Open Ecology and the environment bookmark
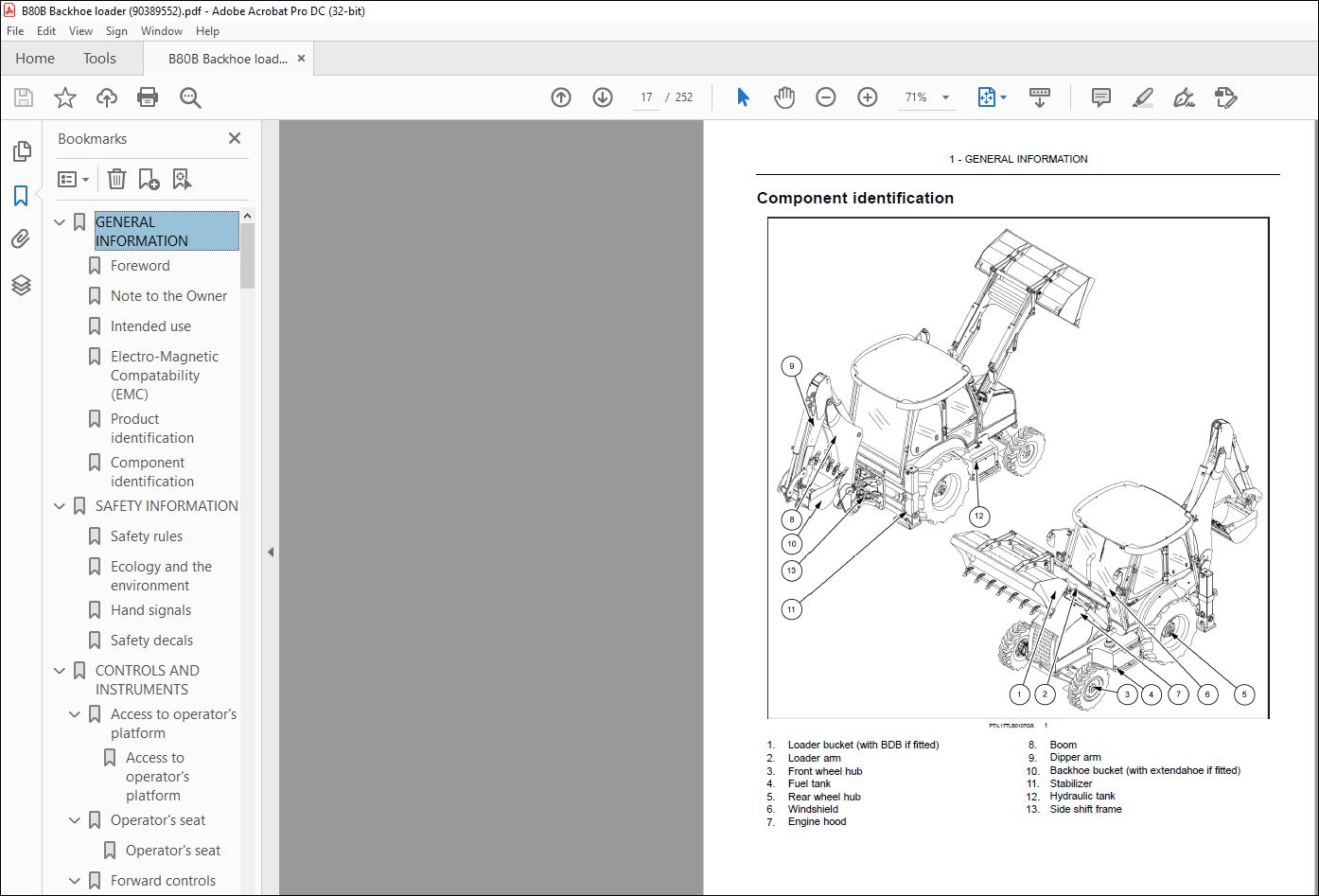The image size is (1319, 896). pyautogui.click(x=161, y=576)
